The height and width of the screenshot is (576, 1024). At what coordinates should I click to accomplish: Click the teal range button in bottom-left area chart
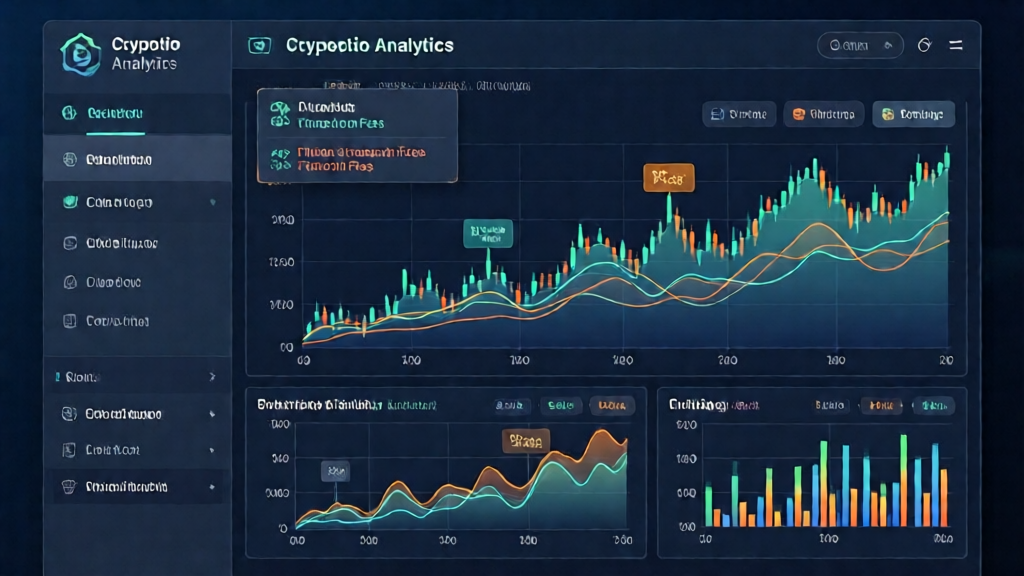pos(560,406)
